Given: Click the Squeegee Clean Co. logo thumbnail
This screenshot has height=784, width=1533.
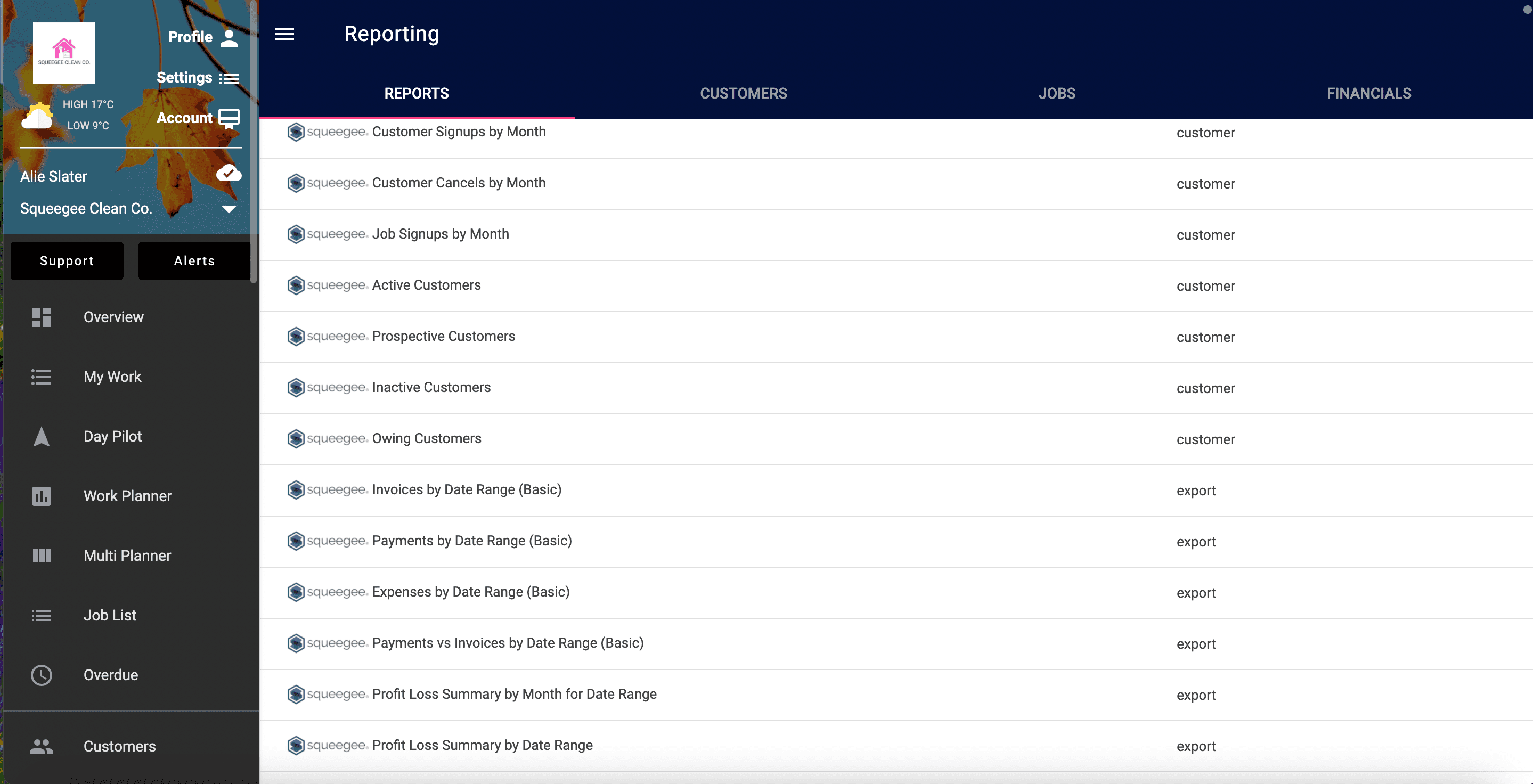Looking at the screenshot, I should [x=64, y=53].
